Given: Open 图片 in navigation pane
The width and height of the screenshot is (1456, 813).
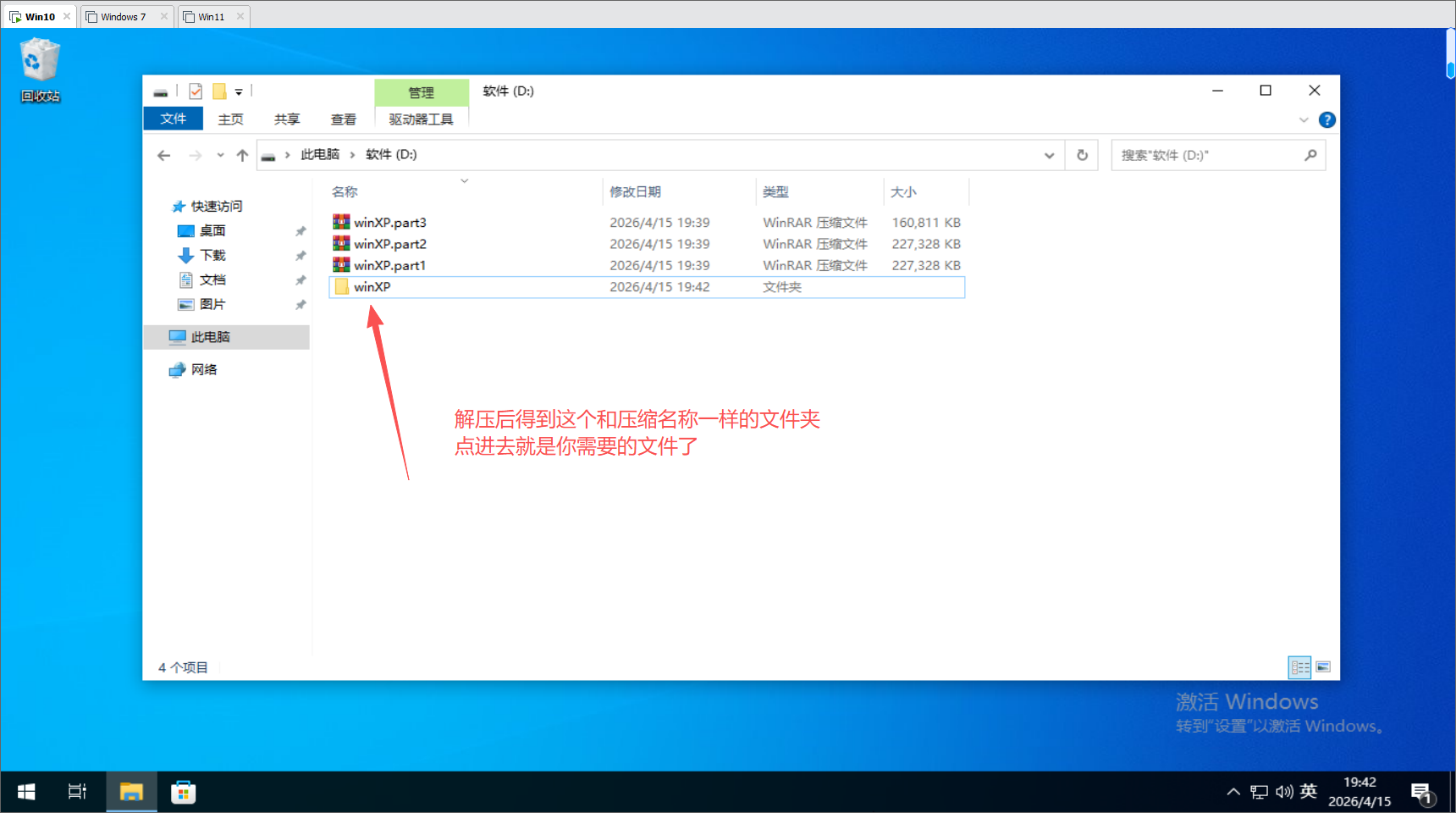Looking at the screenshot, I should click(212, 304).
